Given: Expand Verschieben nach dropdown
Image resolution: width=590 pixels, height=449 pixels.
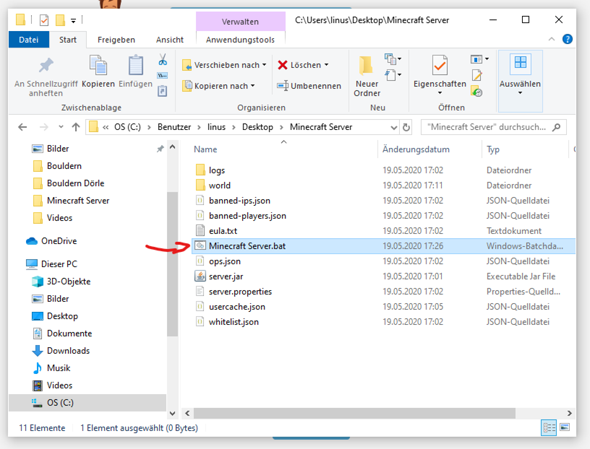Looking at the screenshot, I should click(265, 65).
